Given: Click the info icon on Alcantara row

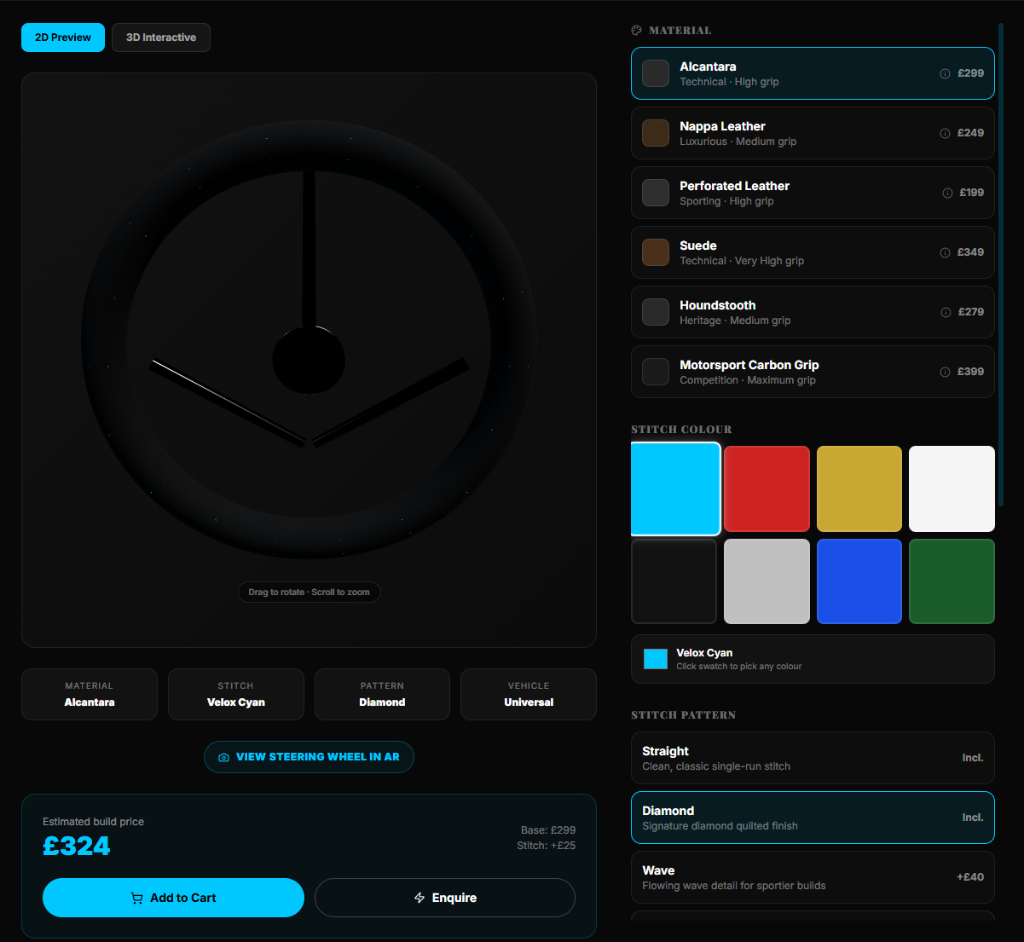Looking at the screenshot, I should tap(944, 74).
